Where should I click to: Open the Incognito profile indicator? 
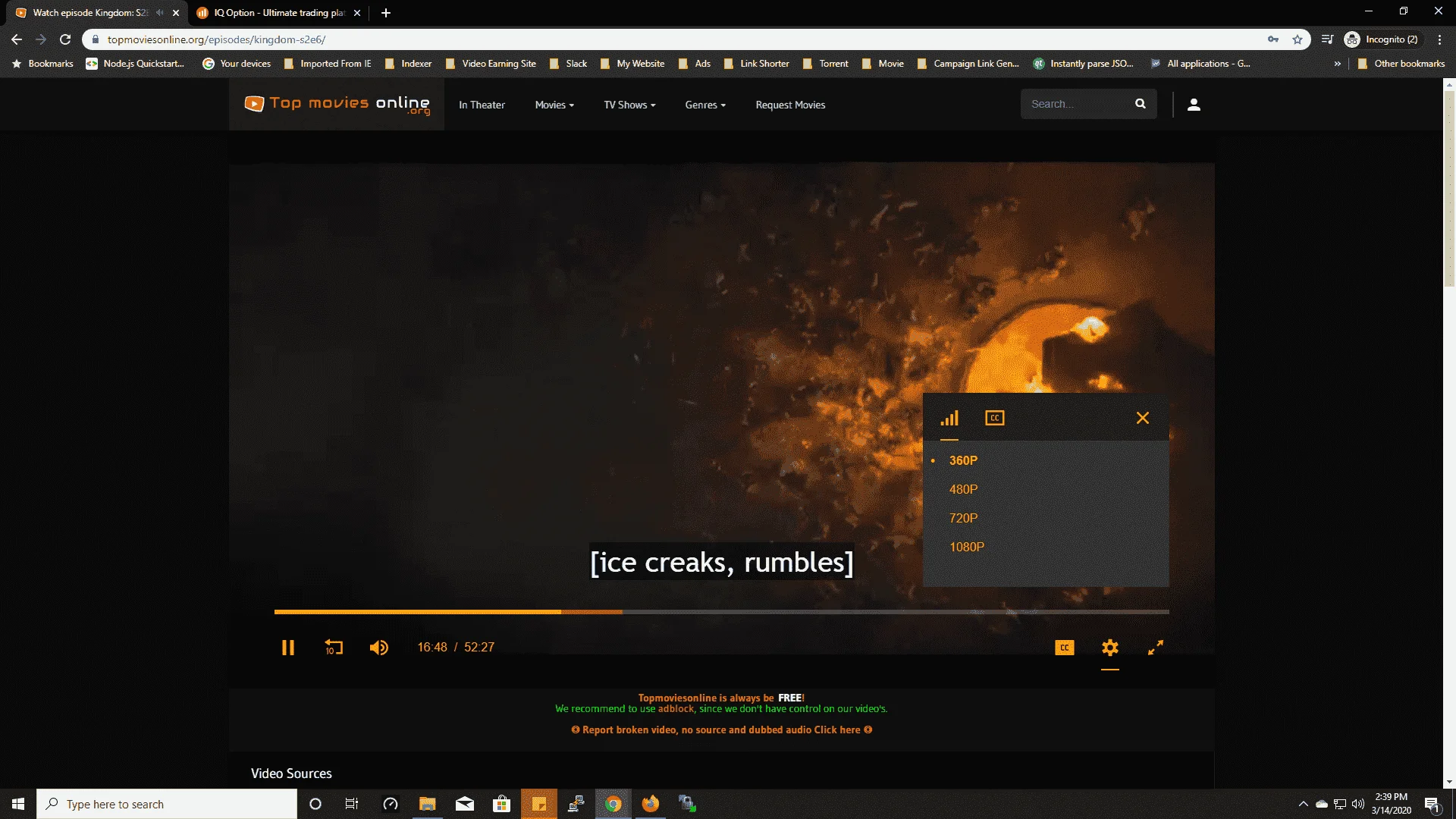point(1382,39)
